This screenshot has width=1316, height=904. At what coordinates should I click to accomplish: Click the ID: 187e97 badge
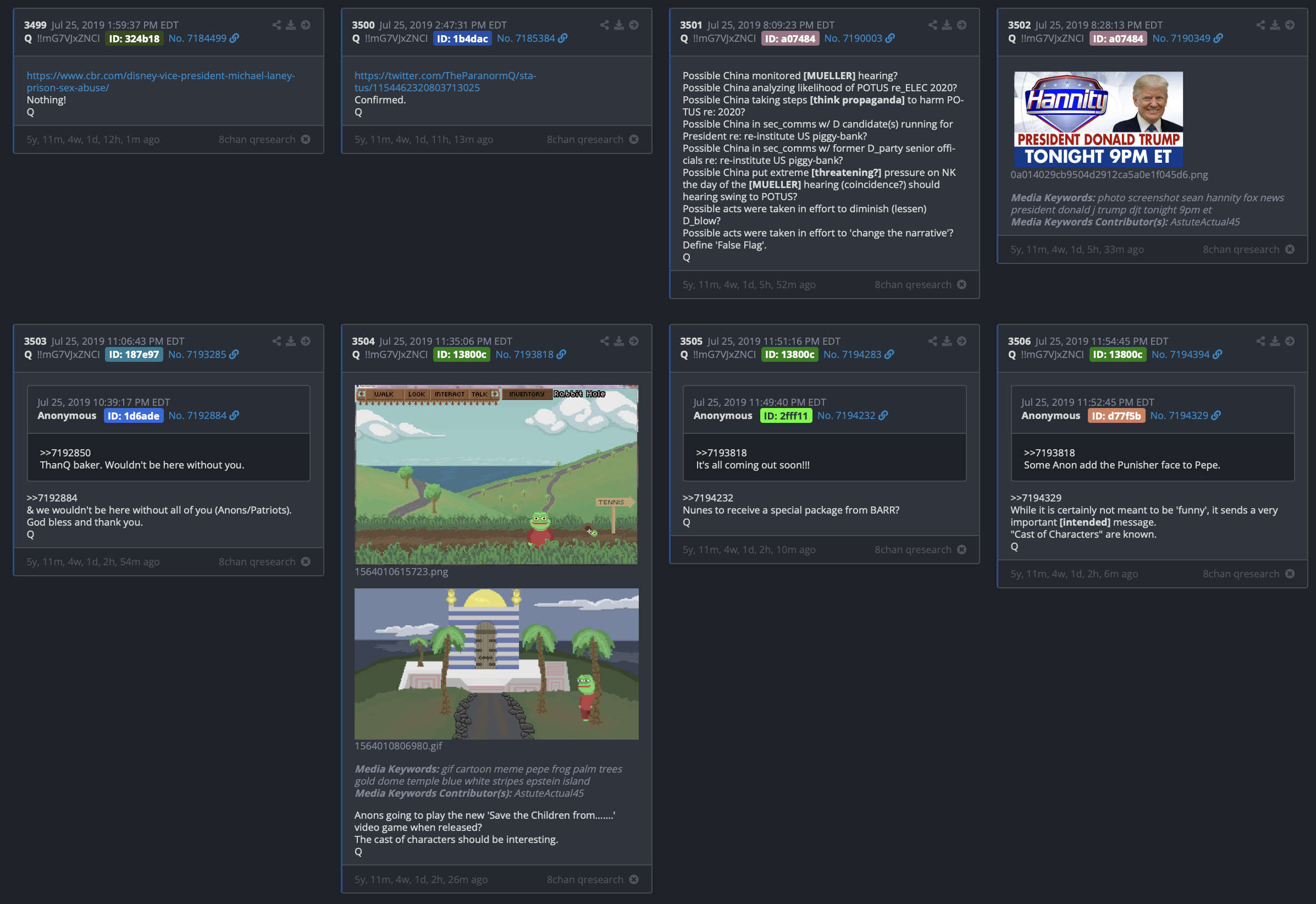click(134, 355)
